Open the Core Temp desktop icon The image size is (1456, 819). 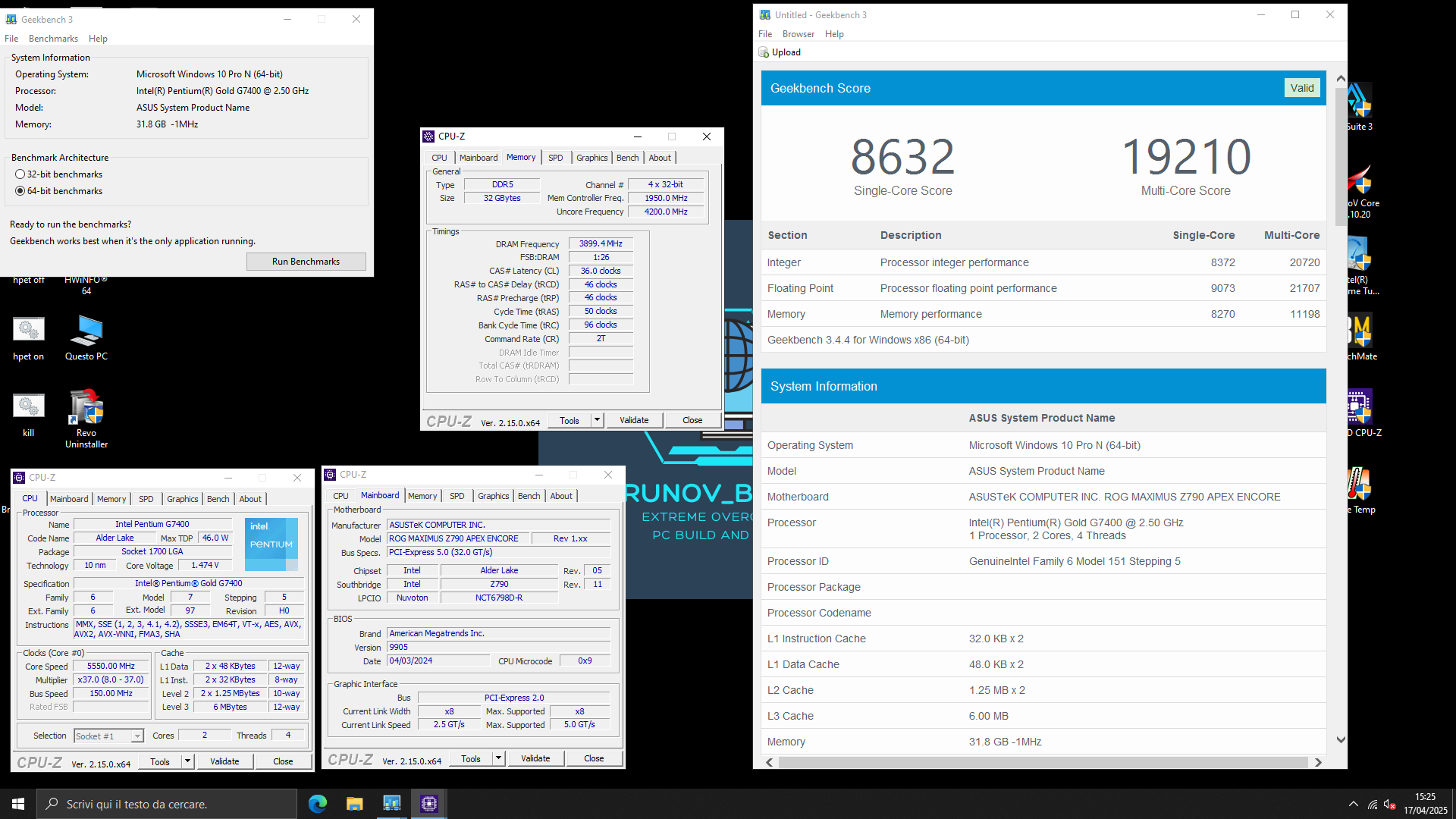pyautogui.click(x=1360, y=490)
